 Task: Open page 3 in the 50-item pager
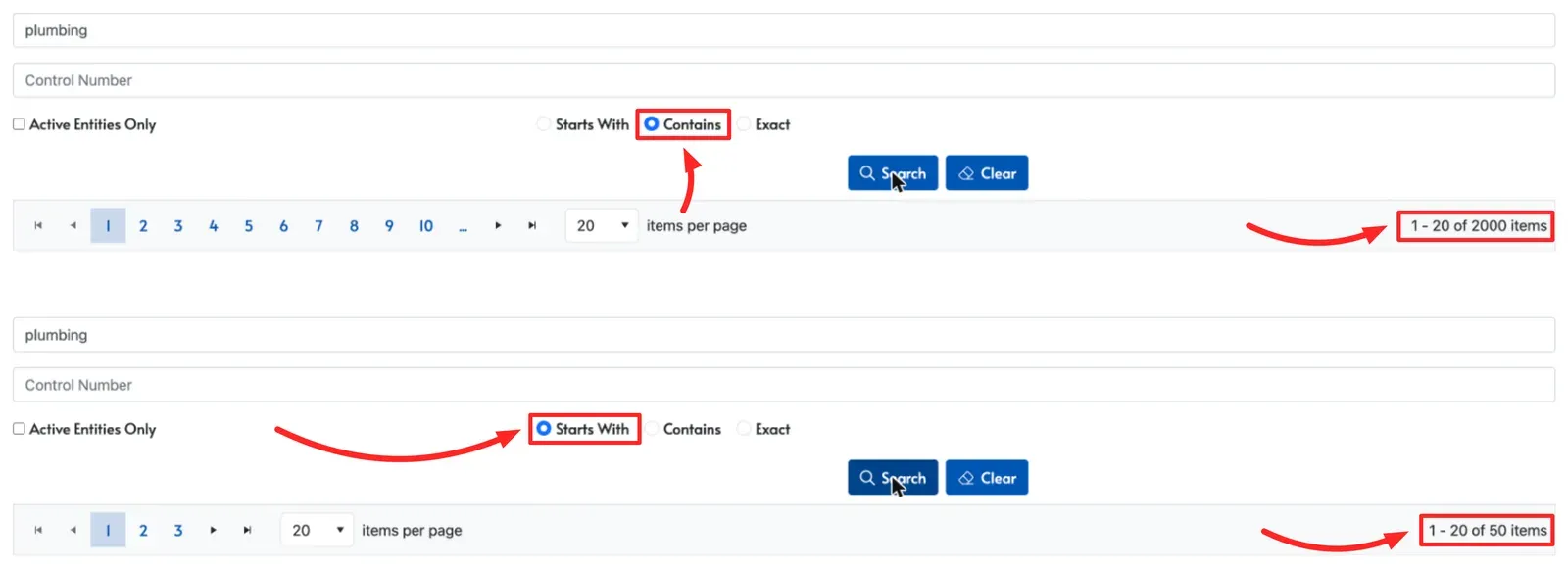[x=178, y=531]
